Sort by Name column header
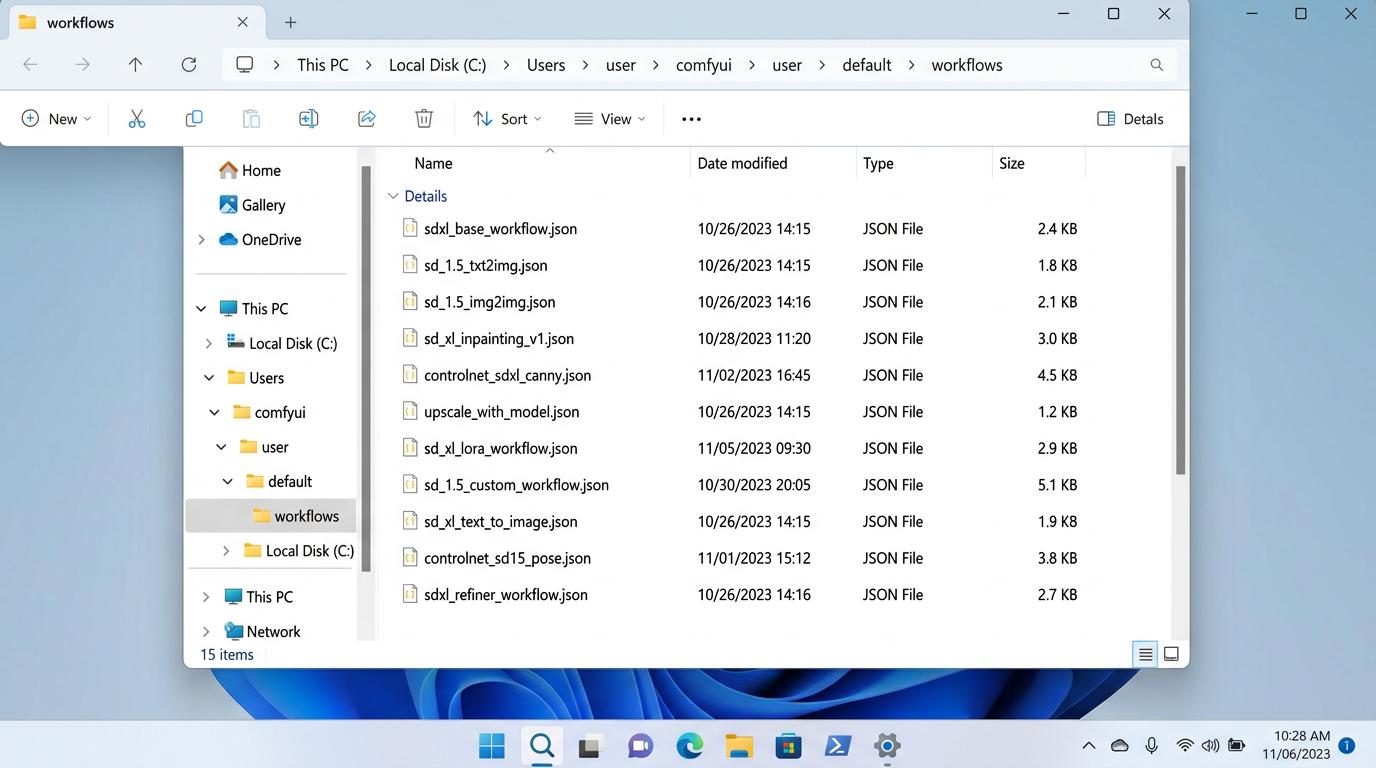 [x=434, y=163]
